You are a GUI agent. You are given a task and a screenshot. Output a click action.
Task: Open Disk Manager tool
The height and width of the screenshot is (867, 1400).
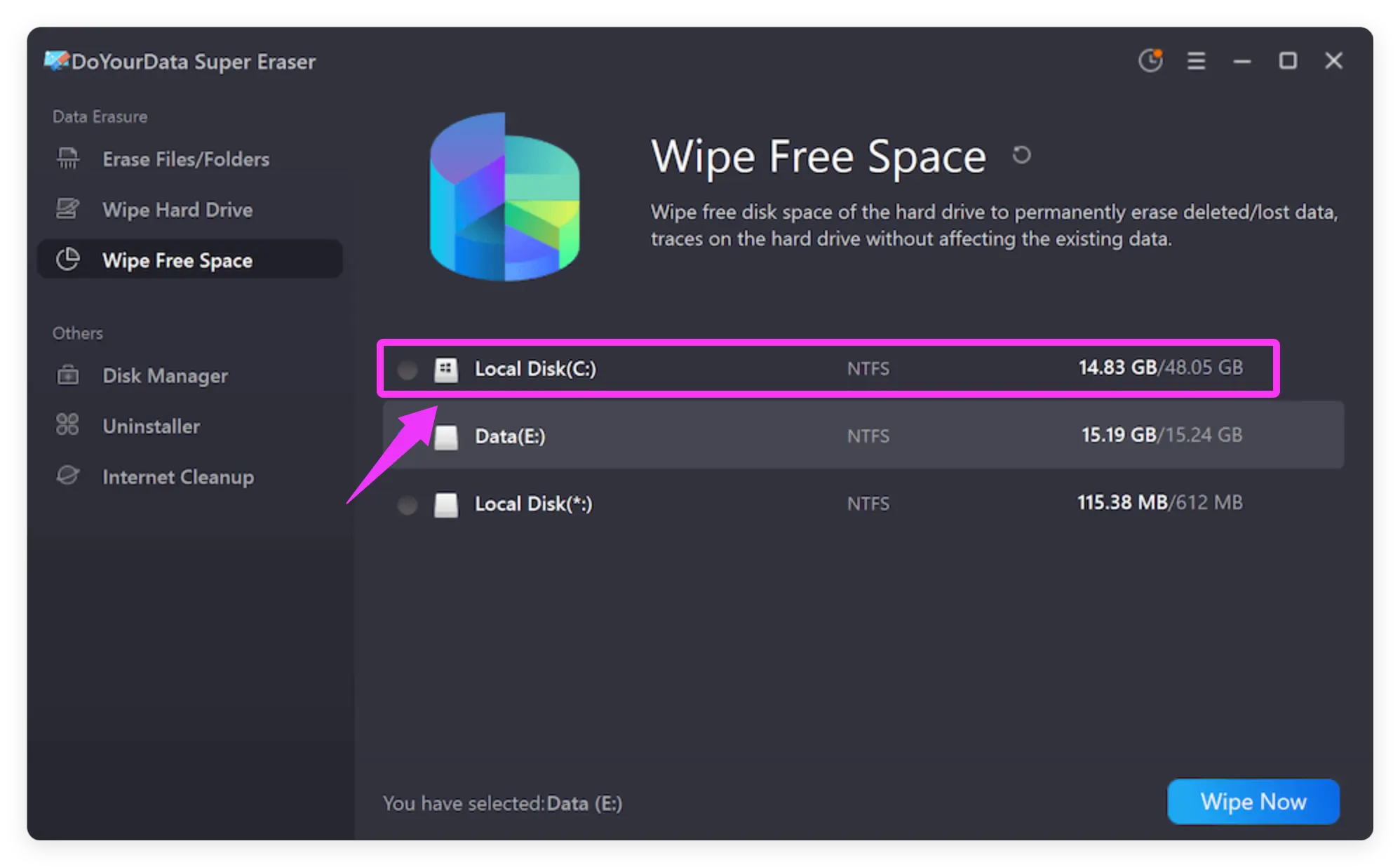pyautogui.click(x=189, y=375)
